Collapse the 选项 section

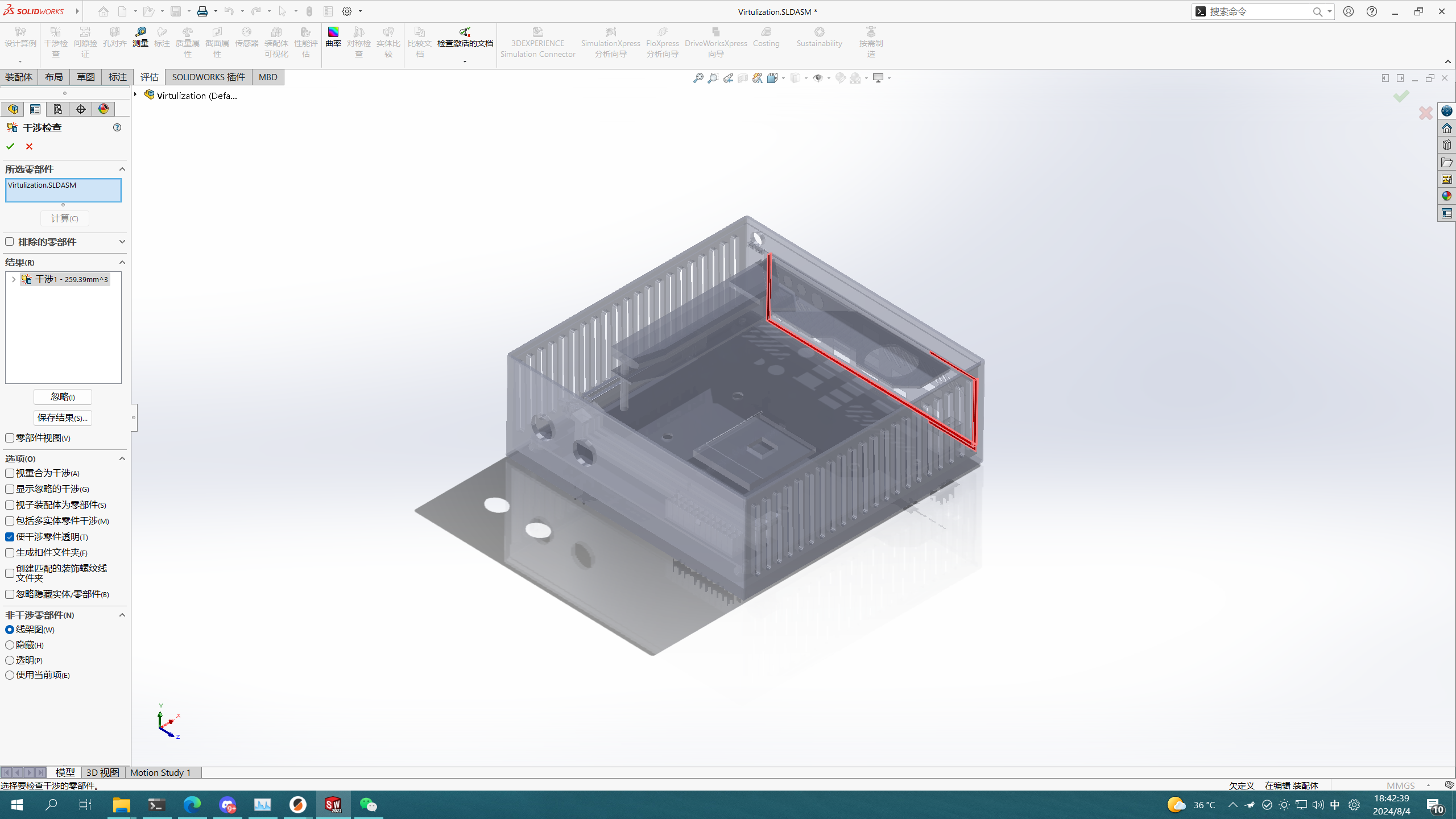click(122, 458)
